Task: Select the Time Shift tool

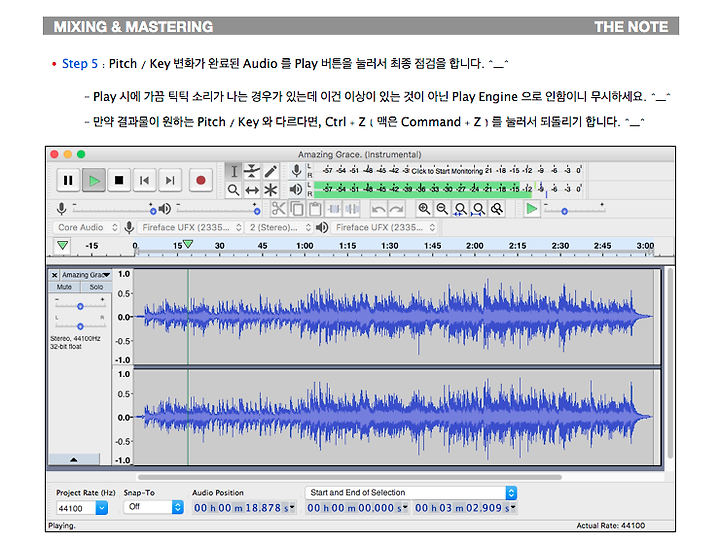Action: 252,190
